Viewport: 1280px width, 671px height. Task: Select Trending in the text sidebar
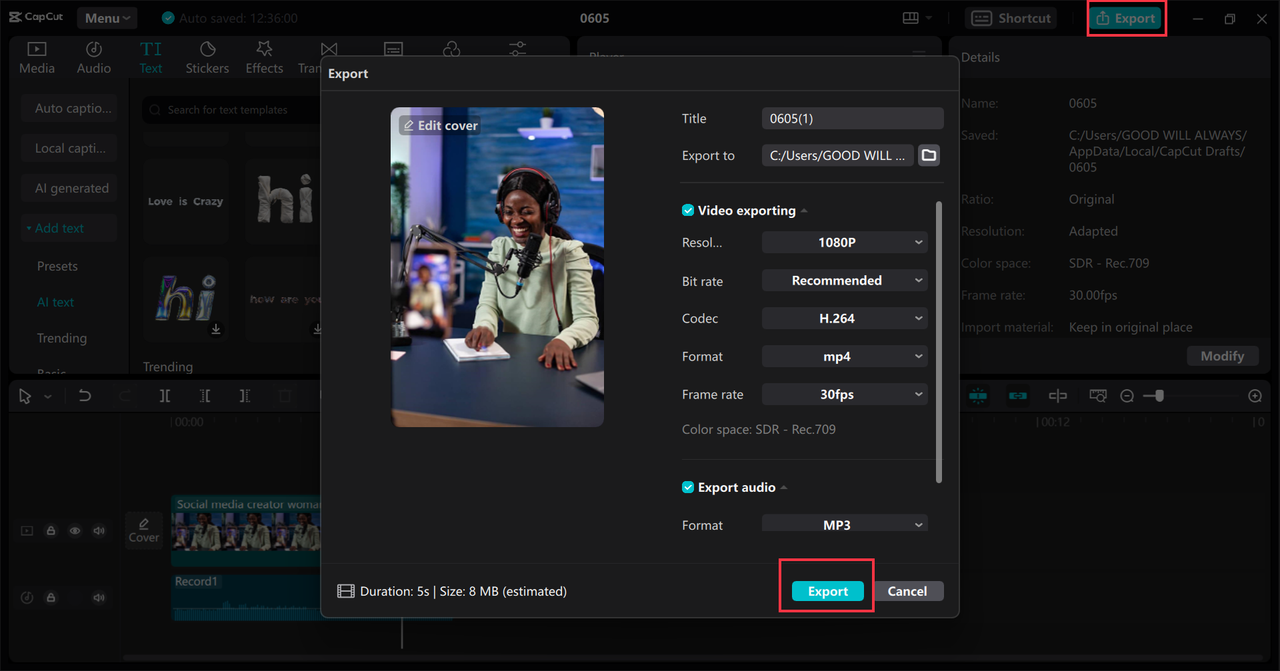coord(62,338)
